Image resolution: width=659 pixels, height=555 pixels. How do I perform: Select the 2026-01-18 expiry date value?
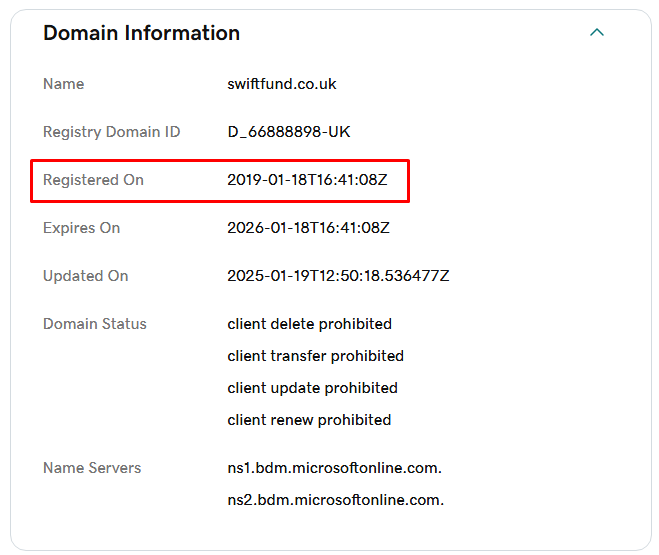[308, 228]
